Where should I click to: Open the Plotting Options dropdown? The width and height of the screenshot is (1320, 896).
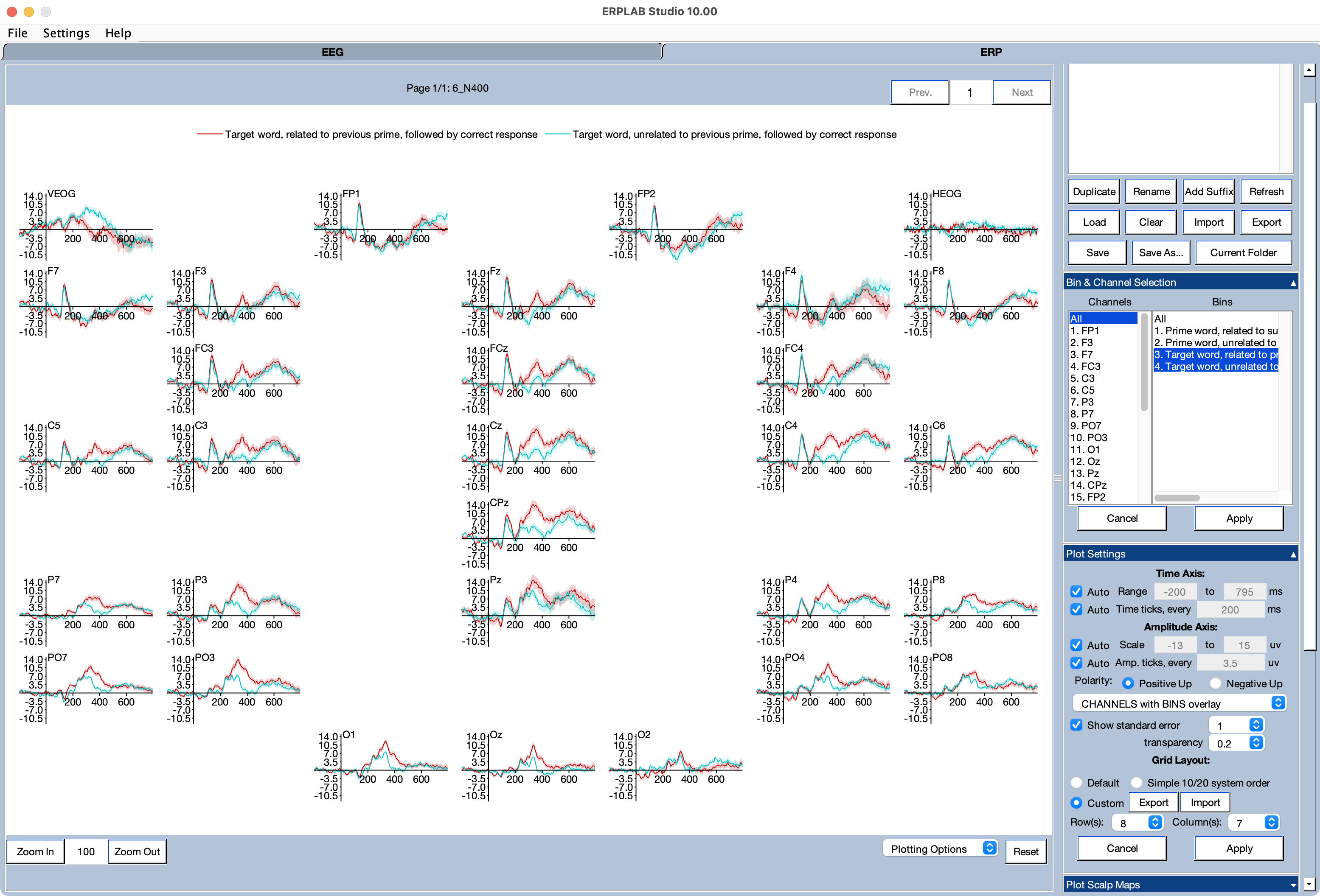point(940,849)
